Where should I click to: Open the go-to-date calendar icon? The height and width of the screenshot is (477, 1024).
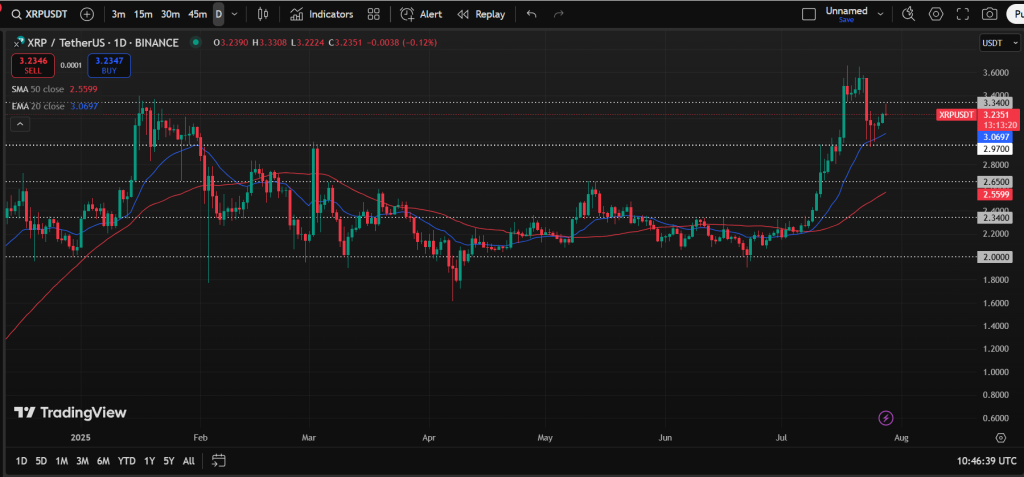[219, 461]
